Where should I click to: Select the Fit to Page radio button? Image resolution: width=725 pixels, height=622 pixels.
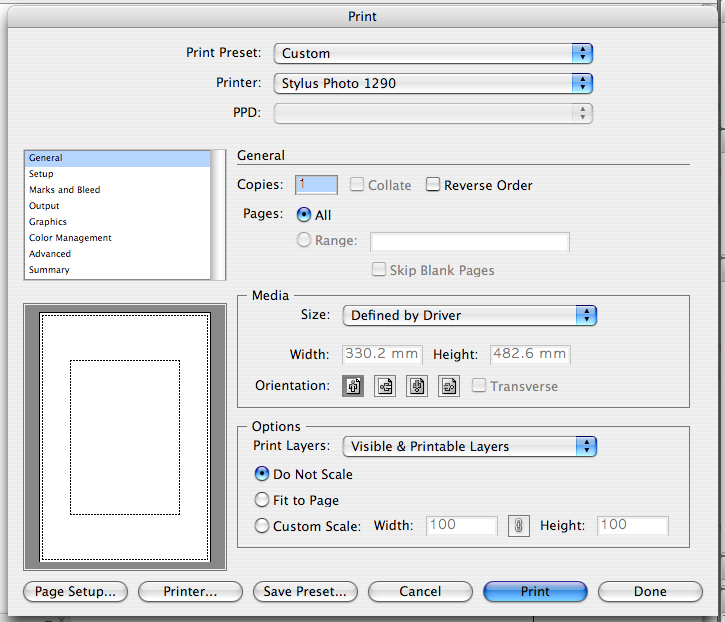(x=262, y=500)
